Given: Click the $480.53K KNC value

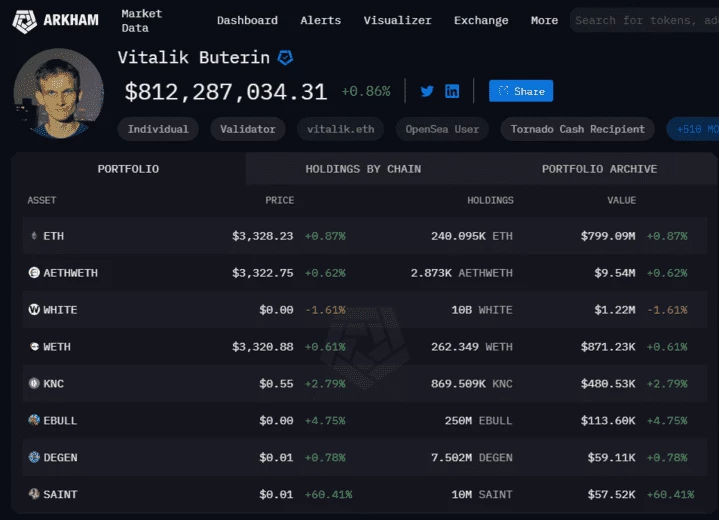Looking at the screenshot, I should [x=608, y=383].
